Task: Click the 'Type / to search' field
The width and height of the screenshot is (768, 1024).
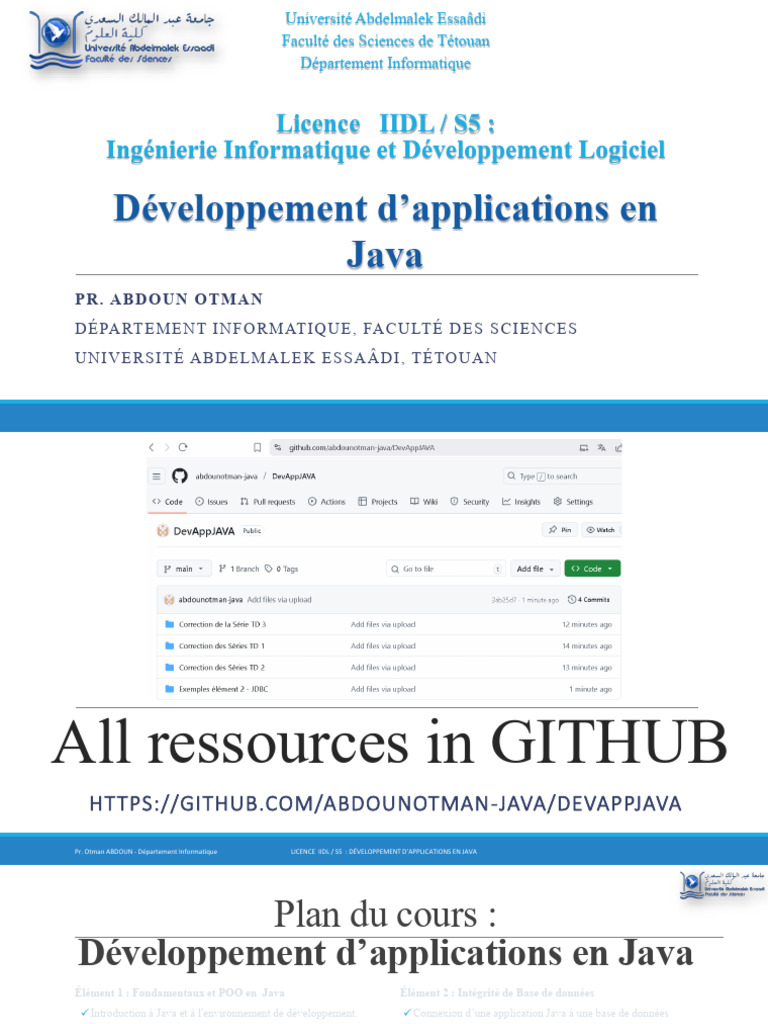Action: 562,476
